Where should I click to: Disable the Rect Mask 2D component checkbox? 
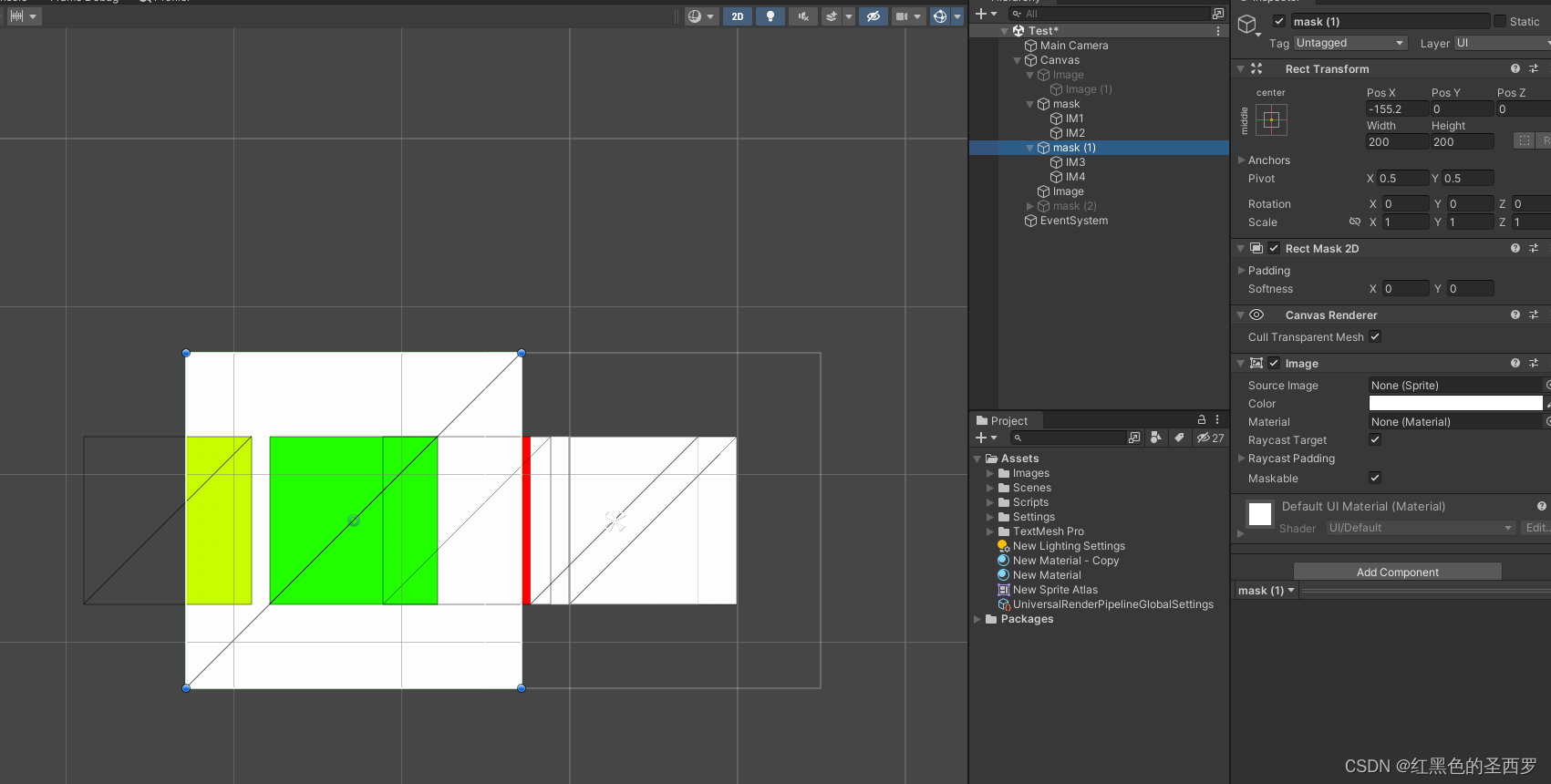pos(1274,248)
